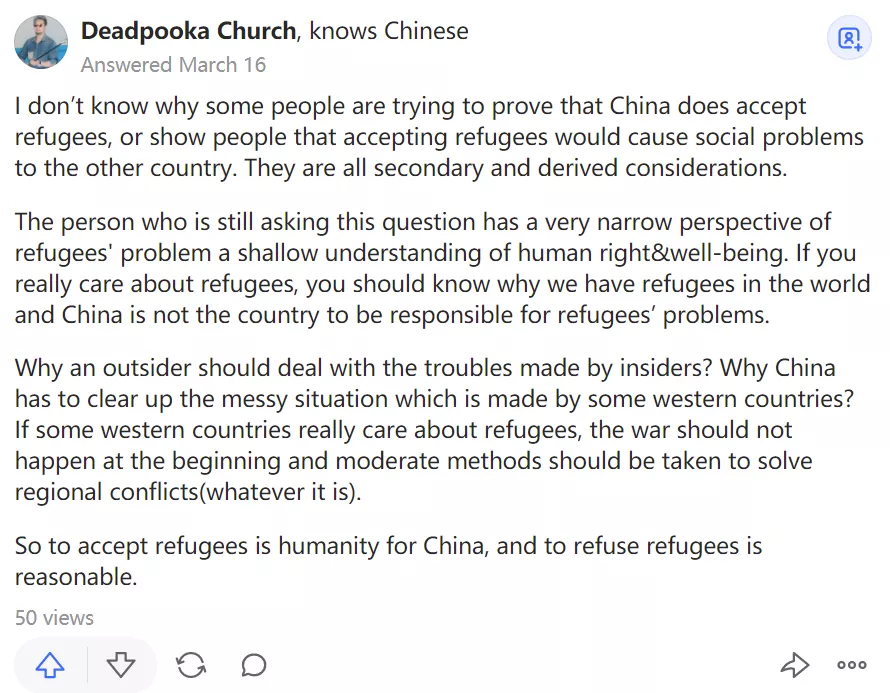This screenshot has width=890, height=693.
Task: Upvote this answer with the up arrow
Action: coord(50,665)
